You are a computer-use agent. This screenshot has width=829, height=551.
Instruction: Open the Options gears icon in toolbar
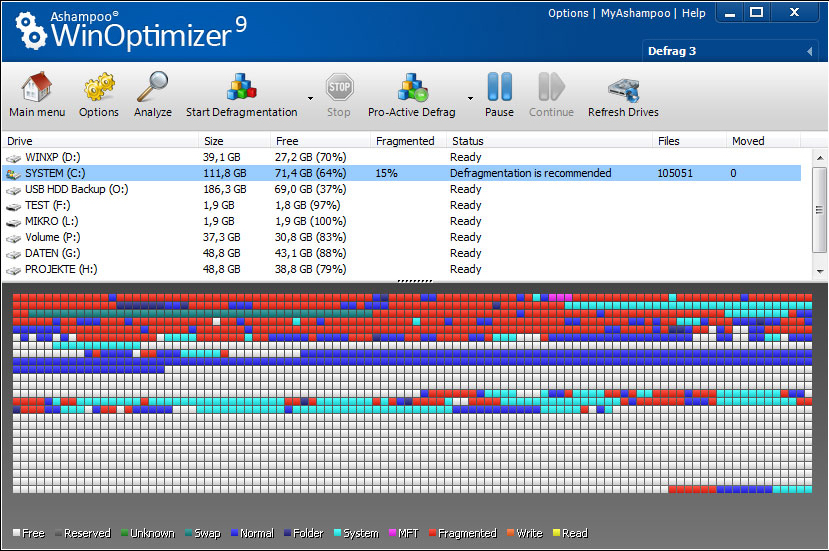99,88
